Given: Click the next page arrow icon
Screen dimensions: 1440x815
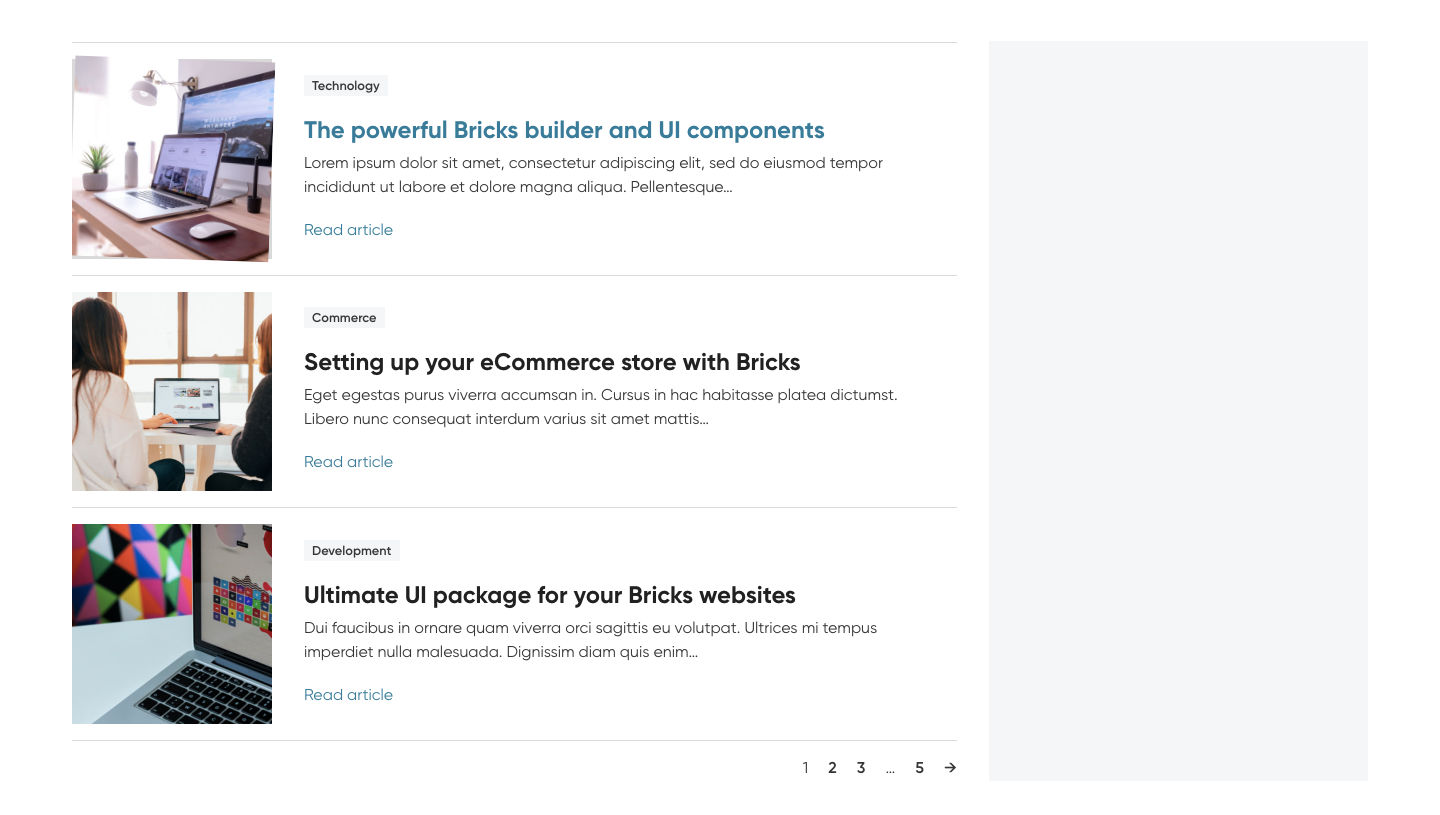Looking at the screenshot, I should pos(950,768).
